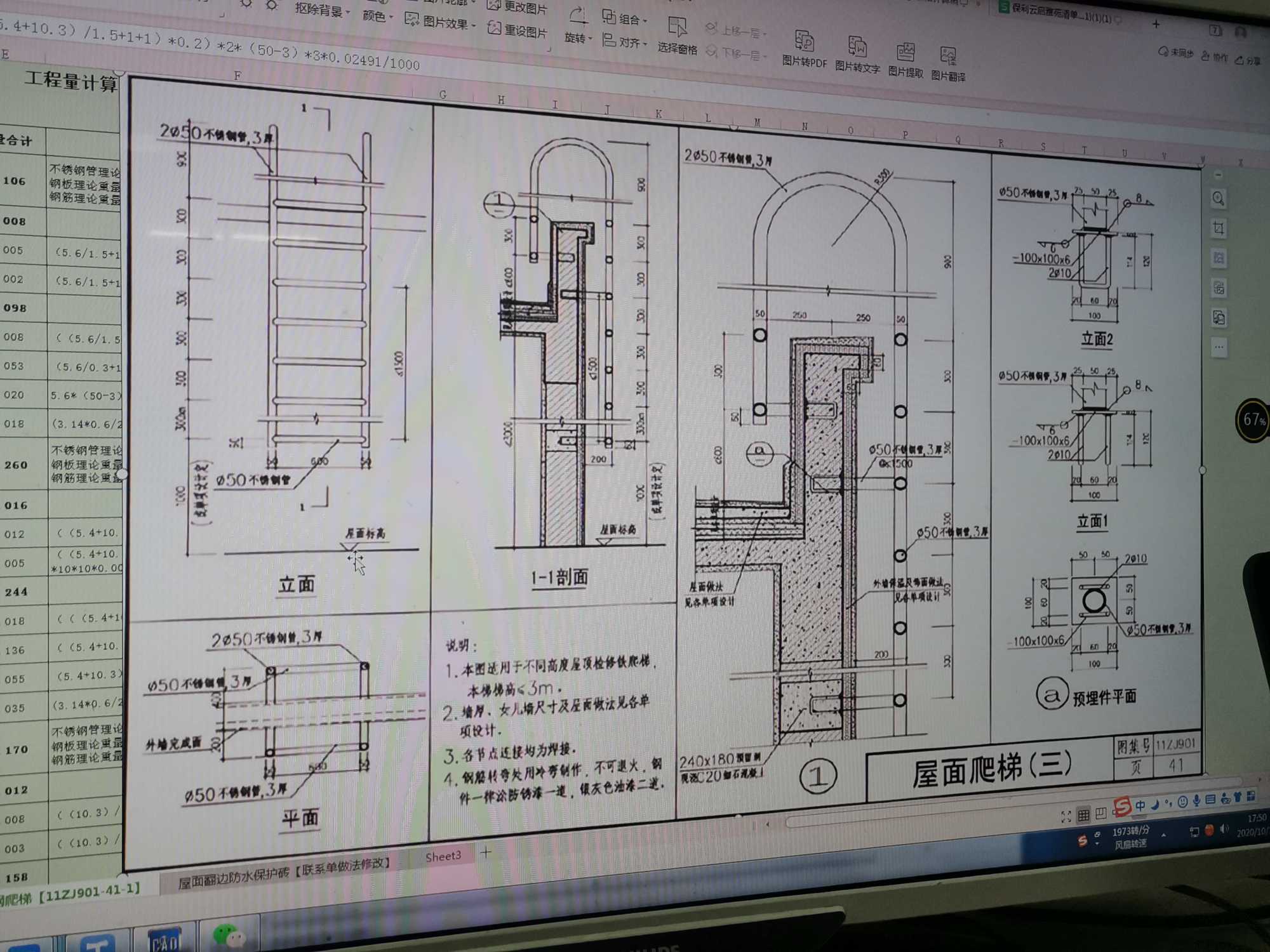Switch to the Sheet3 tab
Image resolution: width=1270 pixels, height=952 pixels.
[443, 856]
